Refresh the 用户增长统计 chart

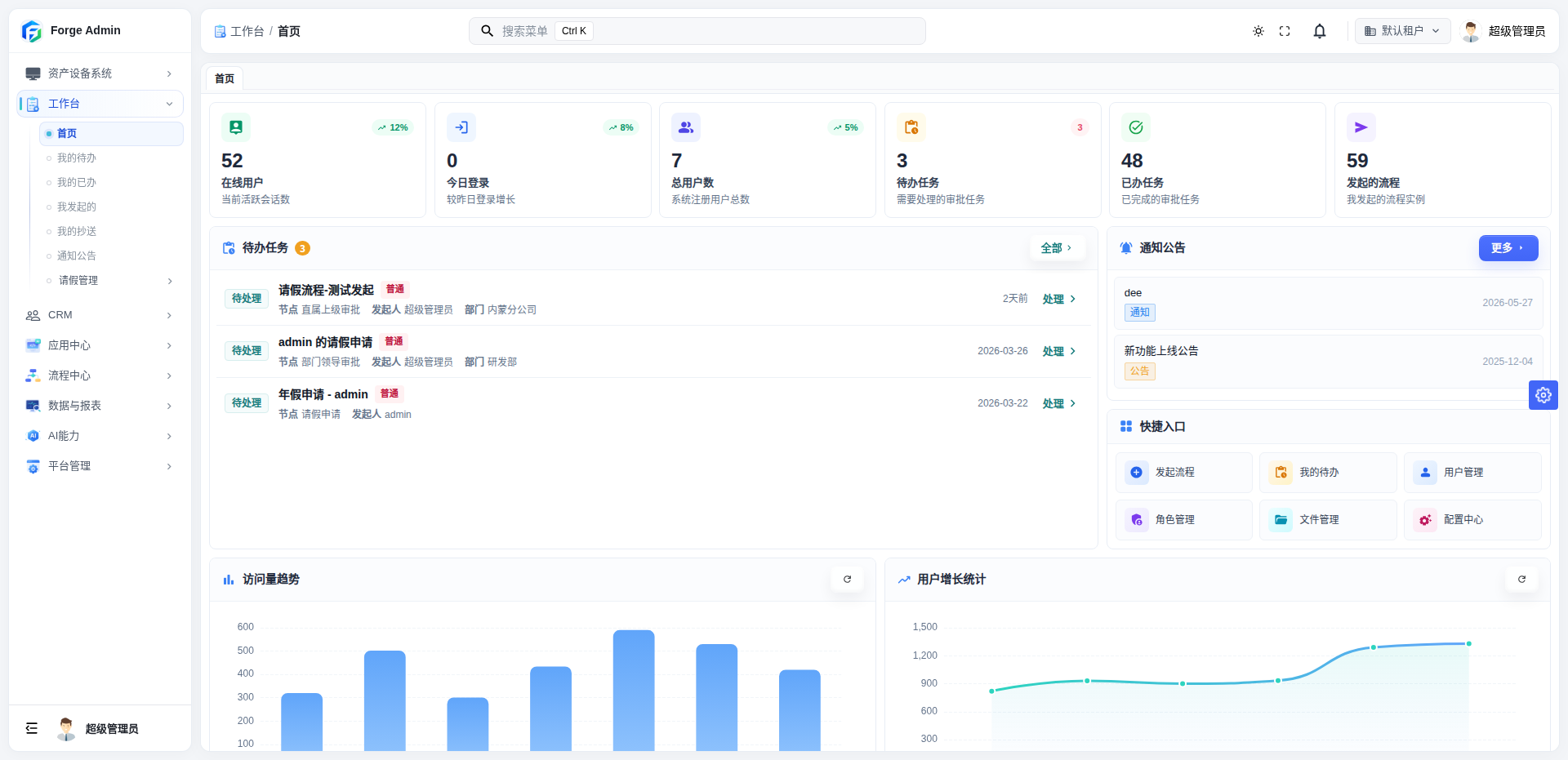click(x=1522, y=579)
